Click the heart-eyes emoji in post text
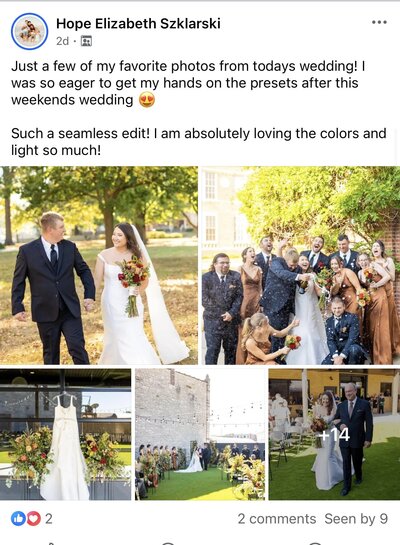Viewport: 400px width, 545px height. click(147, 100)
